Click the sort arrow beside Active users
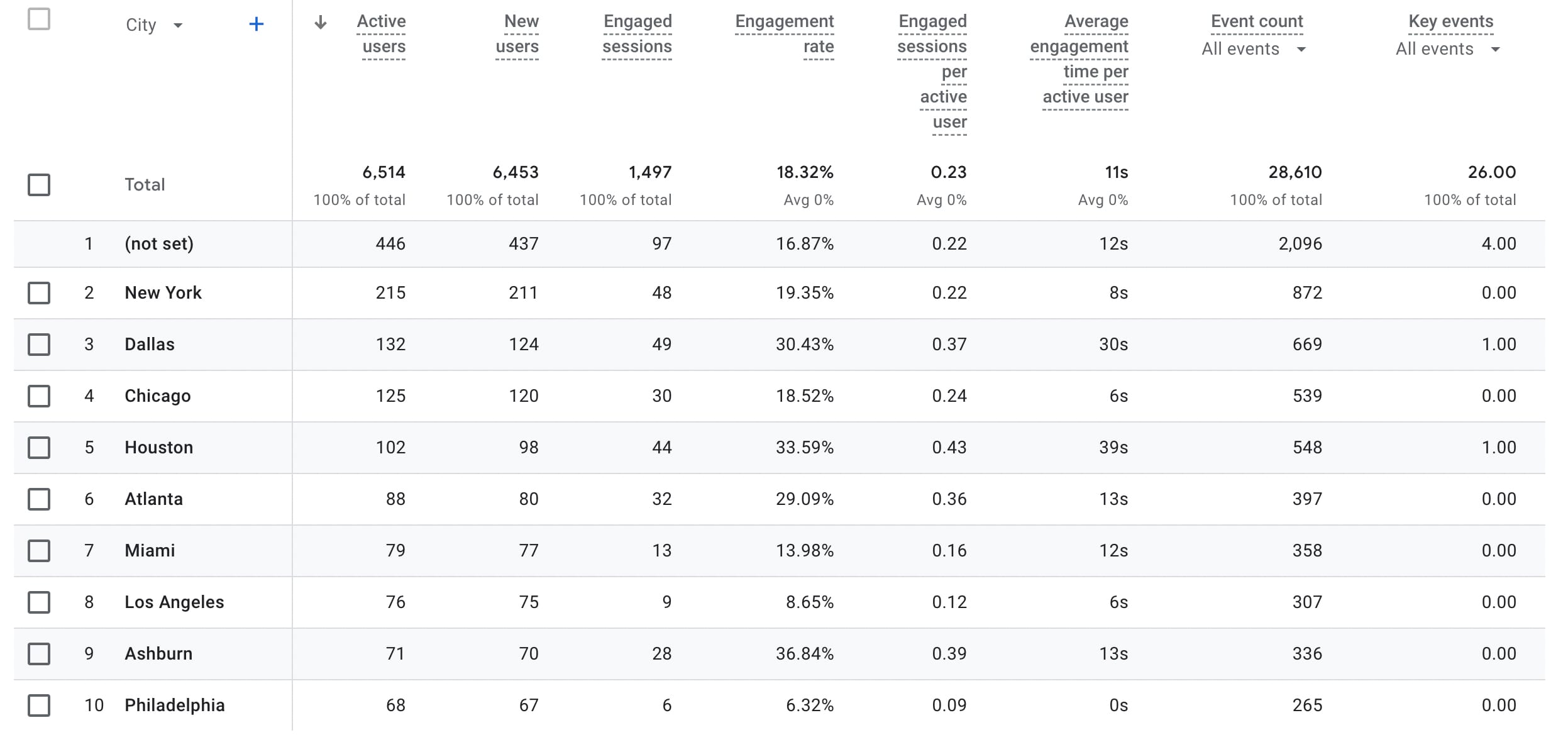The height and width of the screenshot is (747, 1568). click(321, 23)
